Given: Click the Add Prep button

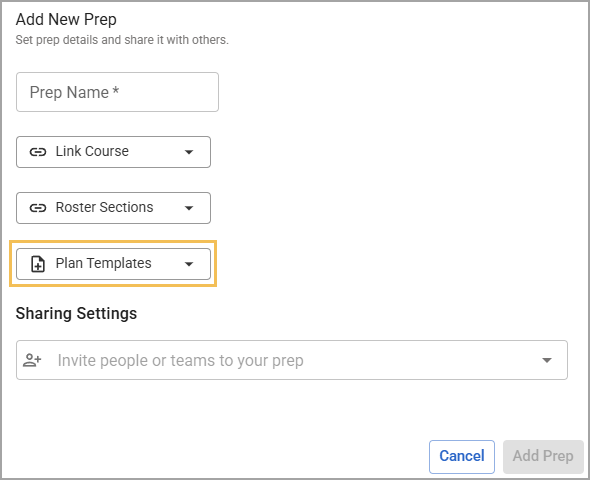Looking at the screenshot, I should click(543, 457).
